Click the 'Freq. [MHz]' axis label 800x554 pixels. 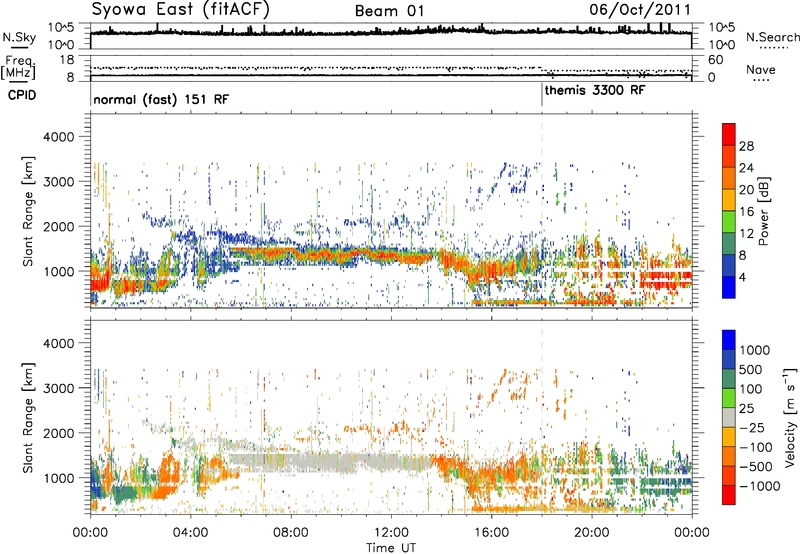tap(19, 68)
